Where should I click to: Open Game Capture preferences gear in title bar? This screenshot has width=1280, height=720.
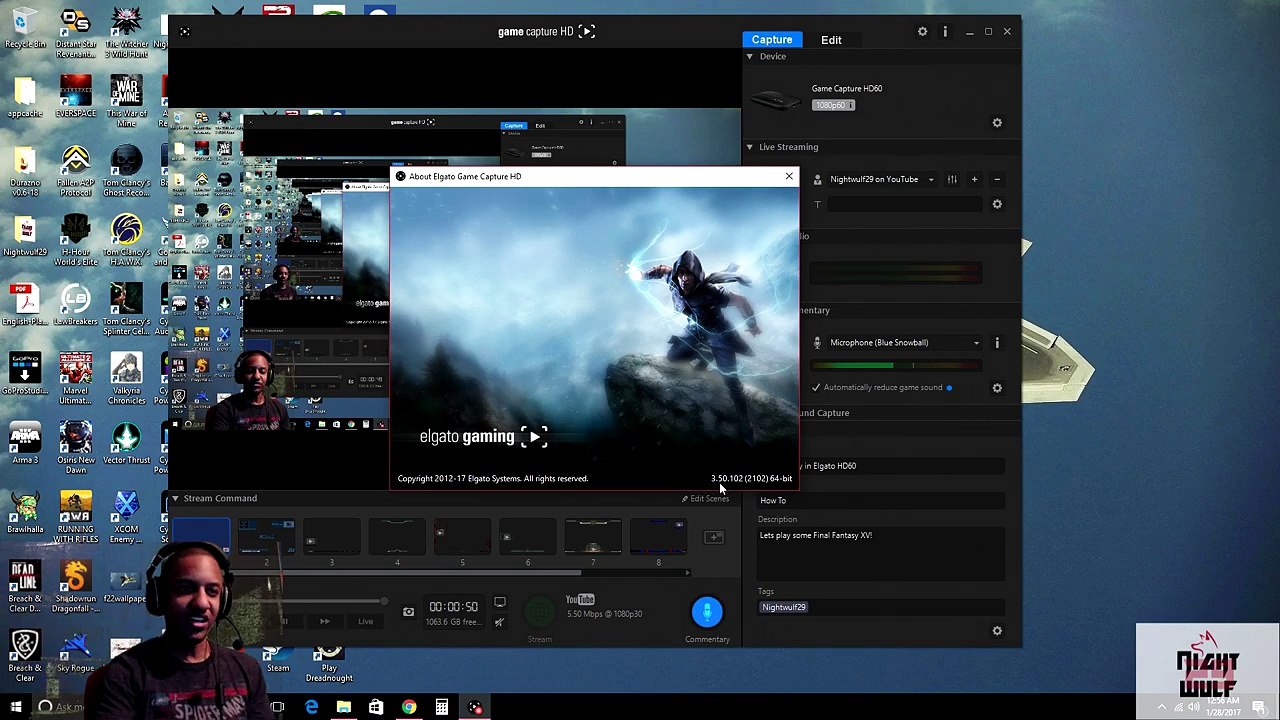click(x=922, y=32)
